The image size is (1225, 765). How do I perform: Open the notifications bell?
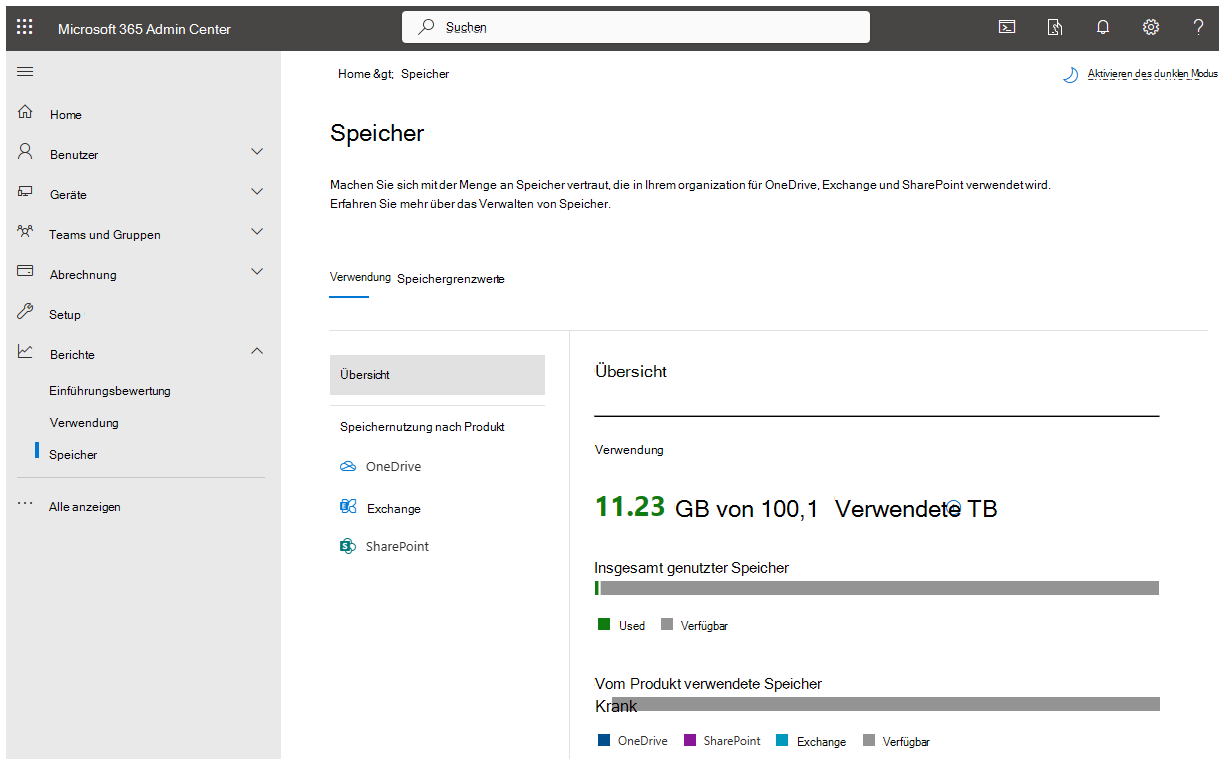(1103, 28)
